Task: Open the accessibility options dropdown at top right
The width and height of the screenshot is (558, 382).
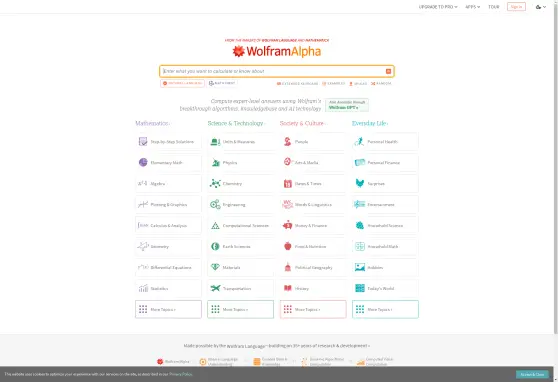Action: pos(541,7)
